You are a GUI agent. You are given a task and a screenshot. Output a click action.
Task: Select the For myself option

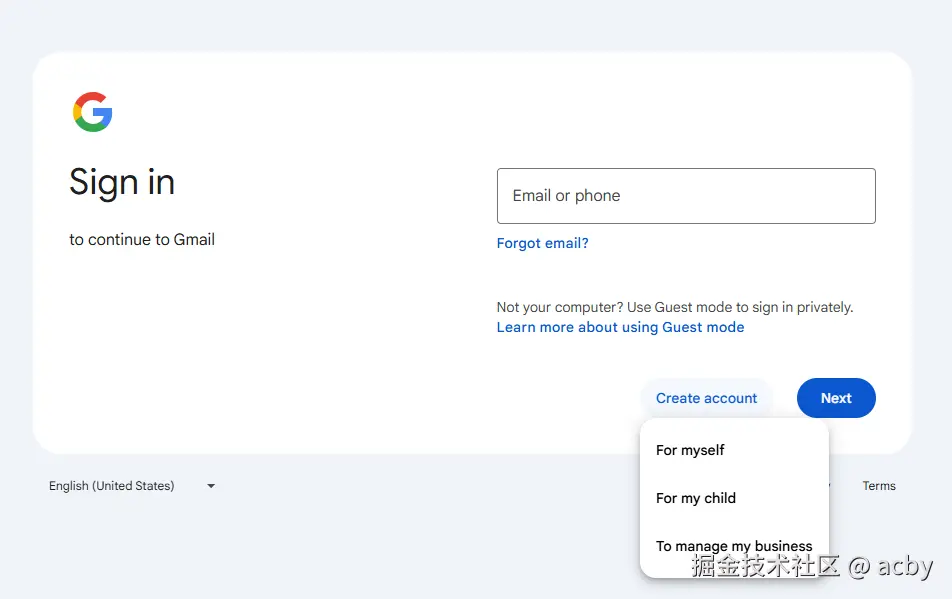[x=690, y=450]
